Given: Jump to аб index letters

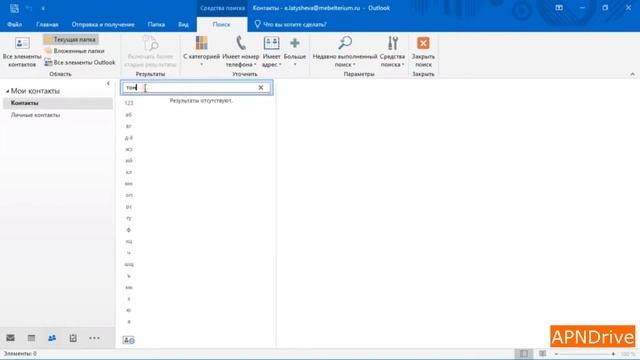Looking at the screenshot, I should tap(129, 115).
